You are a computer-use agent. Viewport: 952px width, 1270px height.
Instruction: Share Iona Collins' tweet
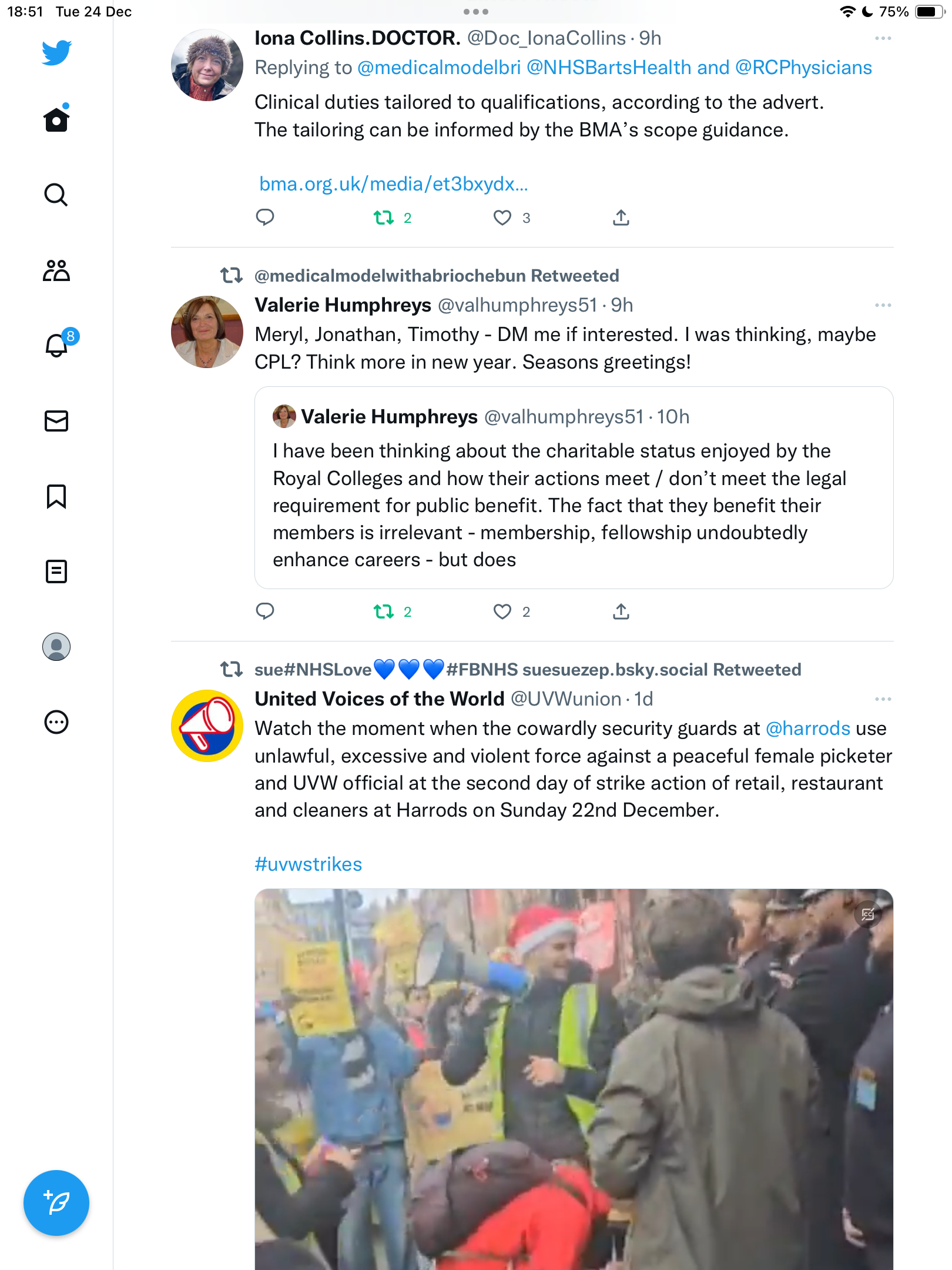pyautogui.click(x=621, y=218)
